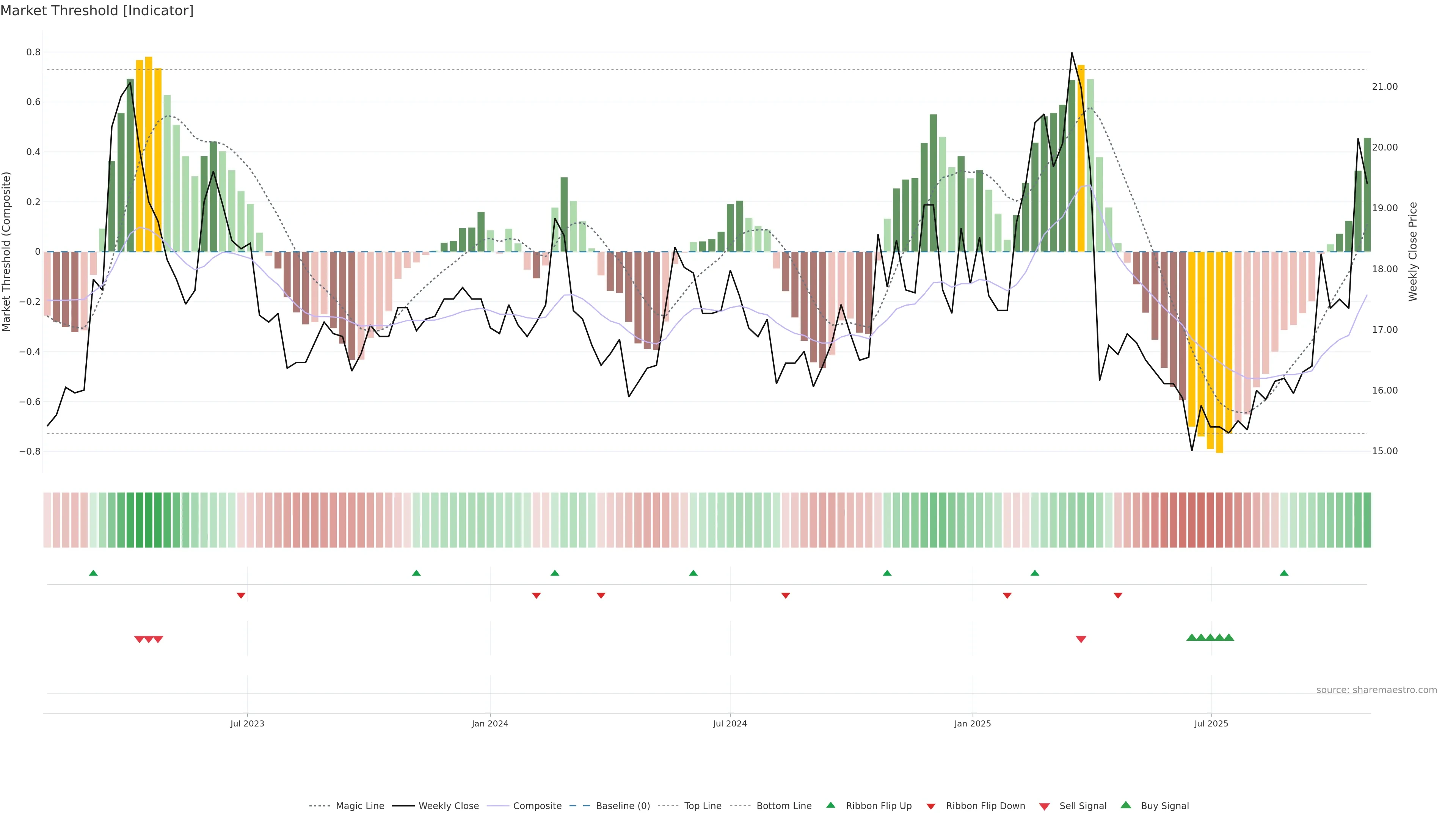Select the rightmost Ribbon Flip Up marker
Screen dimensions: 1456x819
point(1283,573)
